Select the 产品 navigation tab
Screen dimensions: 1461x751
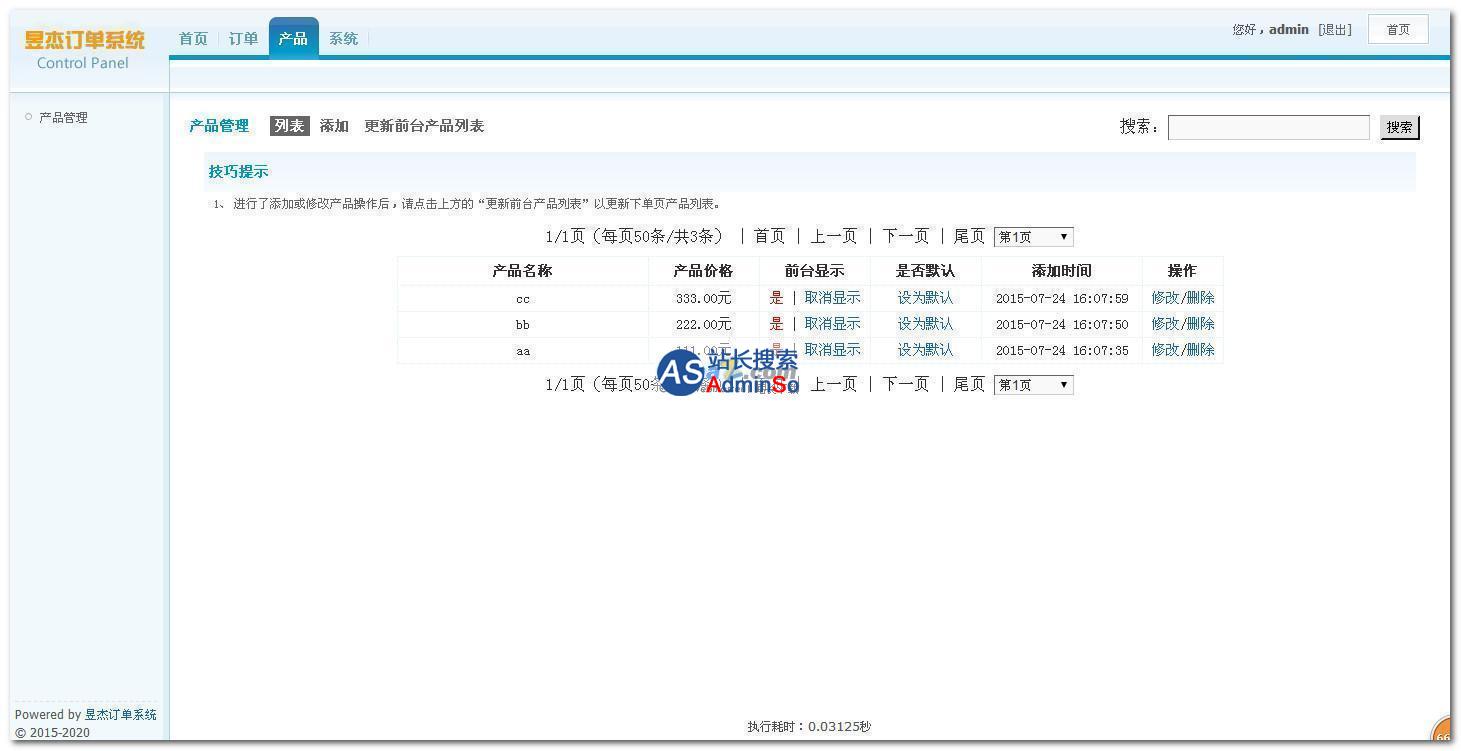(293, 38)
